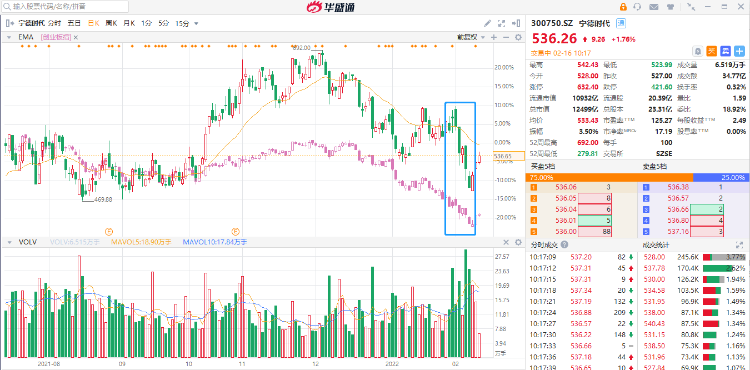Viewport: 750px width, 370px height.
Task: Click the VOLV indicator label
Action: [28, 242]
